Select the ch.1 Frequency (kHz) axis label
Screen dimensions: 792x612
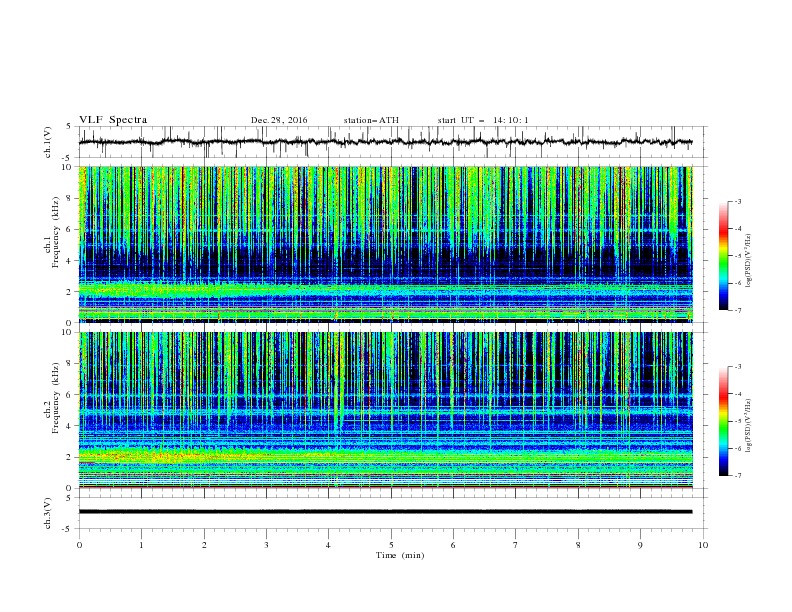tap(52, 233)
